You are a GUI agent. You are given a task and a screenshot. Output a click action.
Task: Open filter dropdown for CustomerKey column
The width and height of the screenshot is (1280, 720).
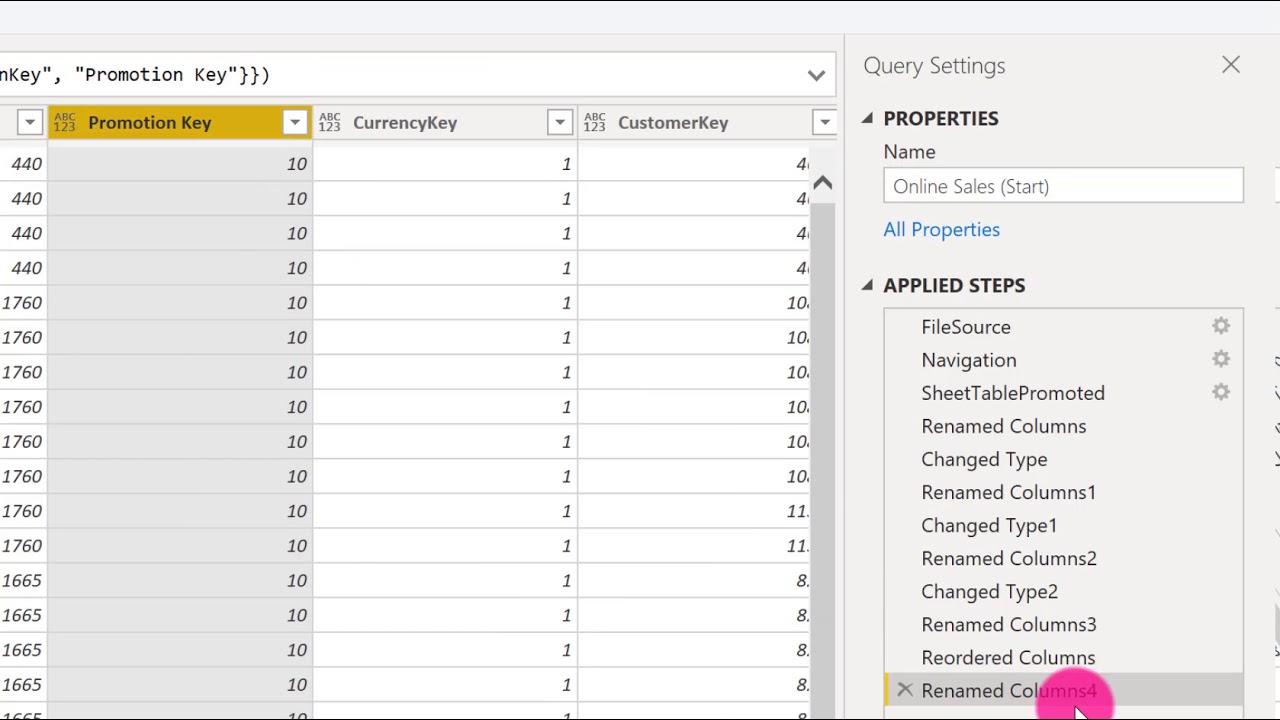824,122
